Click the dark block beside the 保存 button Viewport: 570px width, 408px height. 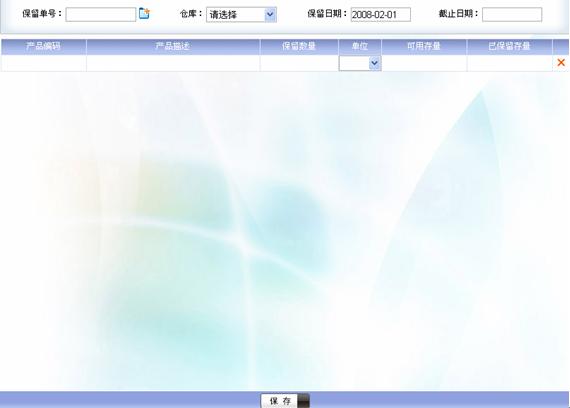click(304, 401)
